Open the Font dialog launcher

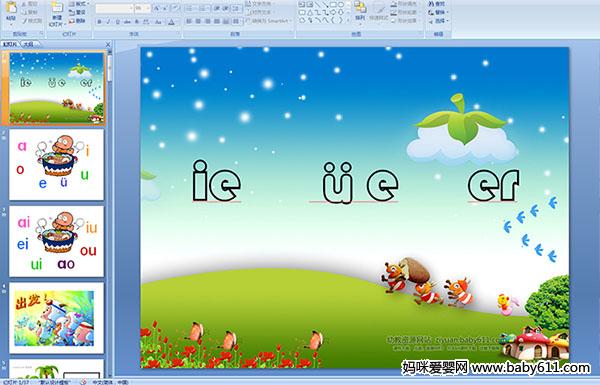(x=179, y=34)
